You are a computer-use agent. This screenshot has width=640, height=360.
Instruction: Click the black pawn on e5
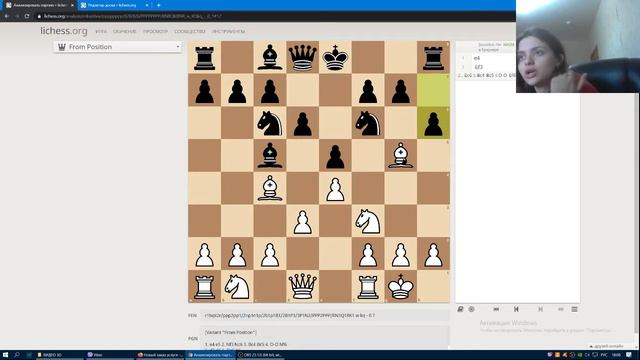[x=335, y=156]
